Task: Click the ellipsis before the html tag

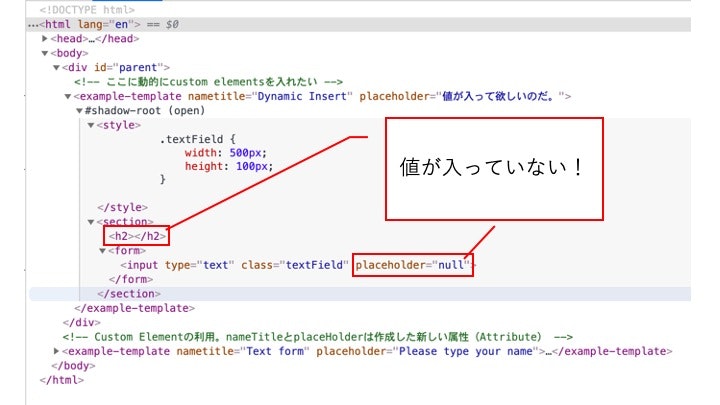Action: [33, 25]
